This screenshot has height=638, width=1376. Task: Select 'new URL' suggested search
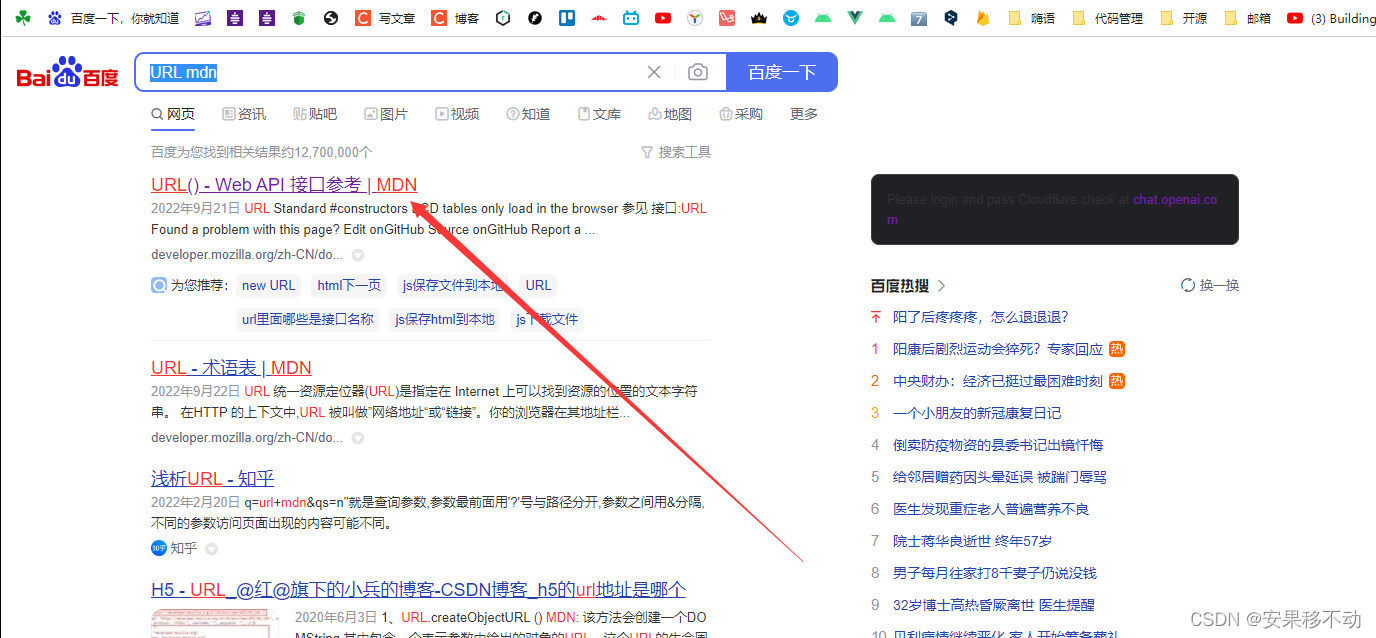point(269,285)
